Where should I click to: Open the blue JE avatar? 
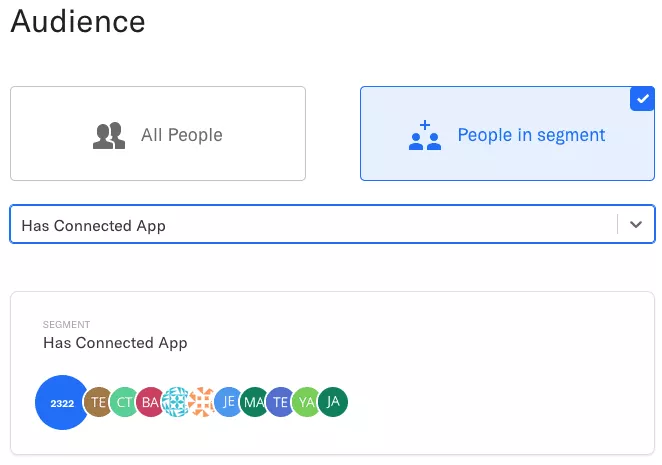228,402
